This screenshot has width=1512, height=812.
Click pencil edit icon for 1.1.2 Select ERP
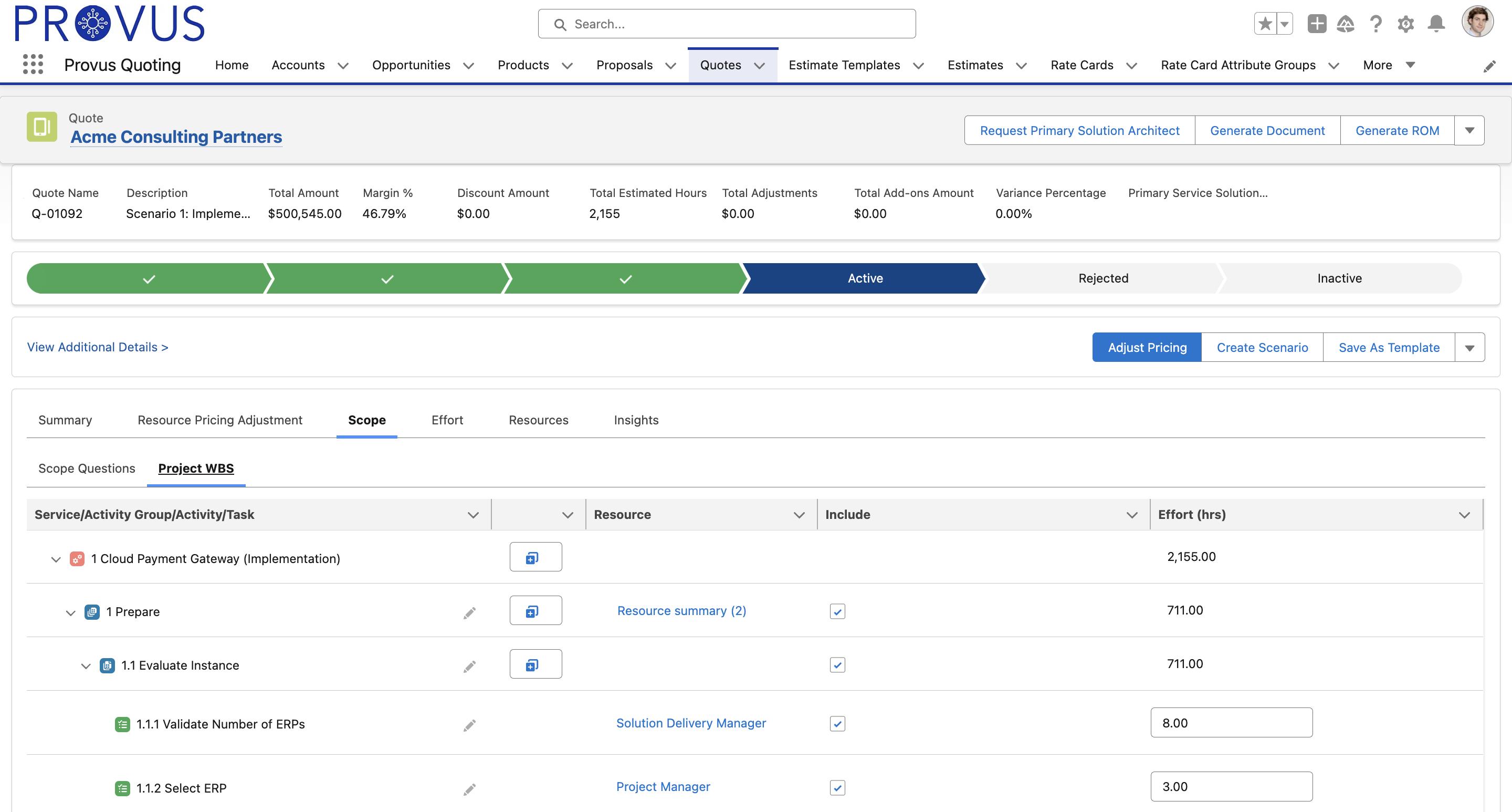coord(469,788)
